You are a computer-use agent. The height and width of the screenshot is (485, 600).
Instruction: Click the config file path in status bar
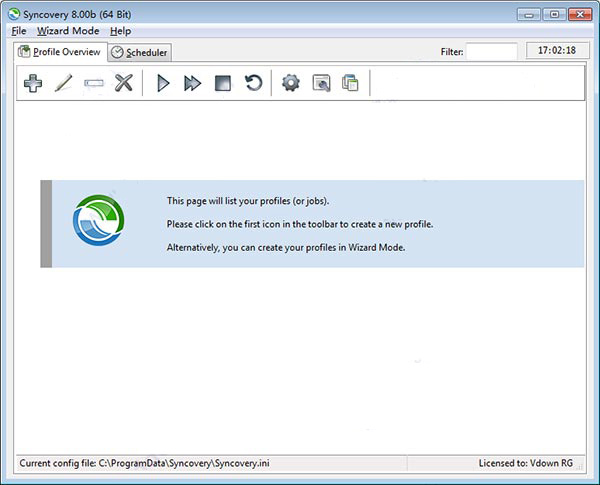click(x=185, y=464)
